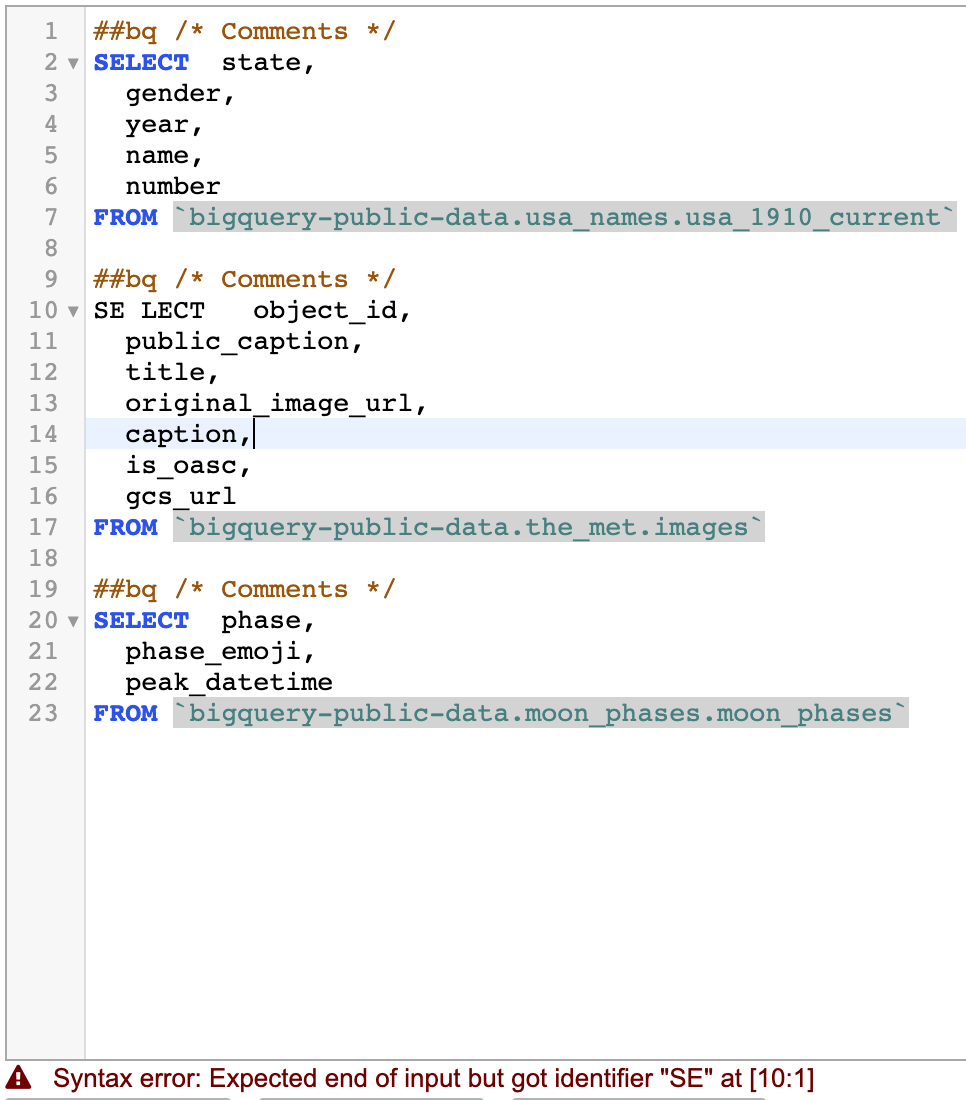Click the SELECT keyword on line 20
Image resolution: width=966 pixels, height=1100 pixels.
click(141, 620)
